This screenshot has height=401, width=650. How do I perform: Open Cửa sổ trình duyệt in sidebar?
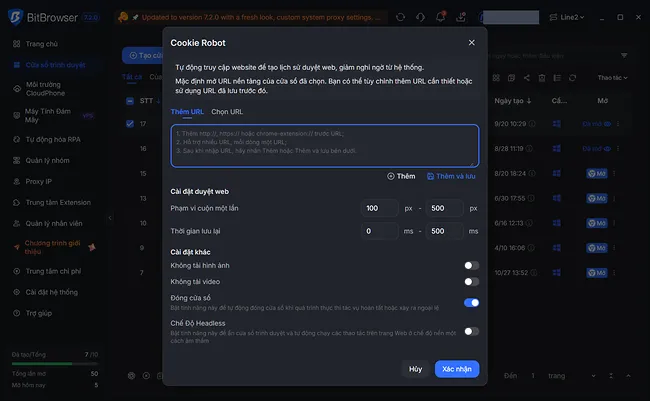(55, 65)
